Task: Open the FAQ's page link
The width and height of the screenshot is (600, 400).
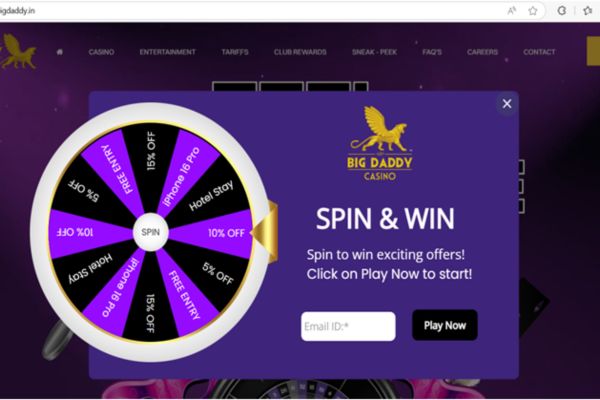Action: (432, 52)
